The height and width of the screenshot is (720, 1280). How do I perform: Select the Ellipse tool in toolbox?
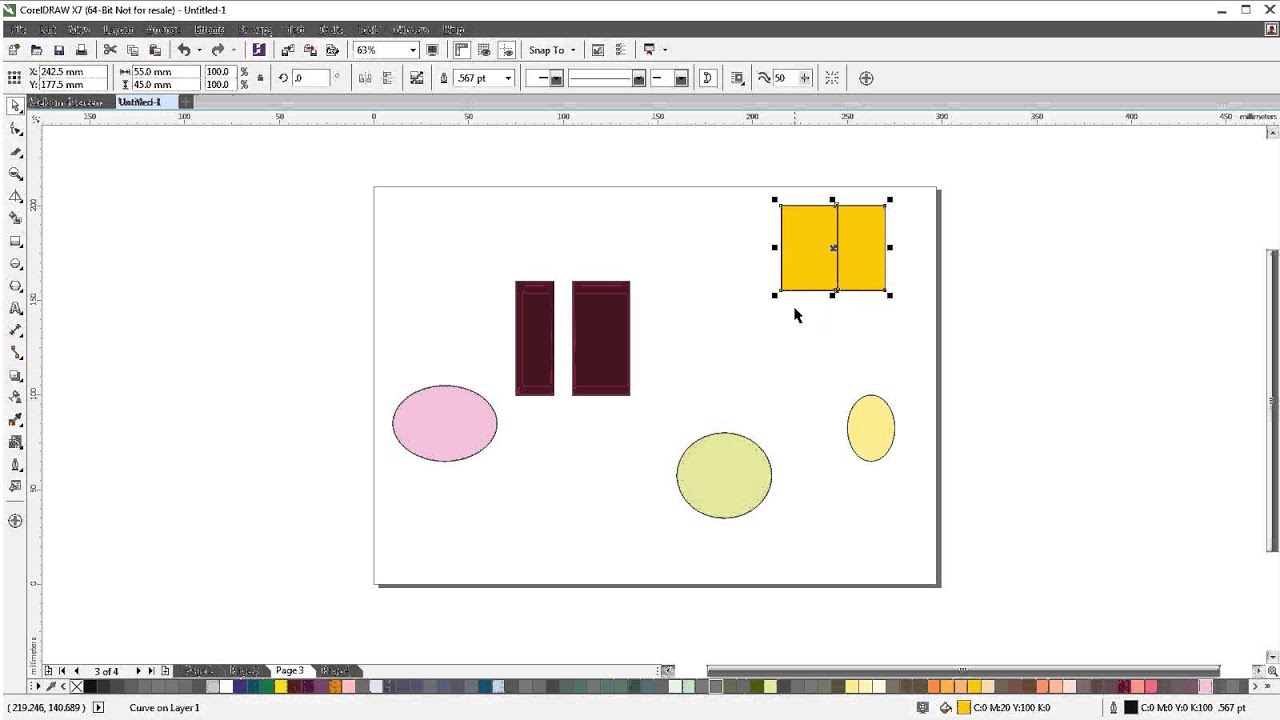point(15,264)
